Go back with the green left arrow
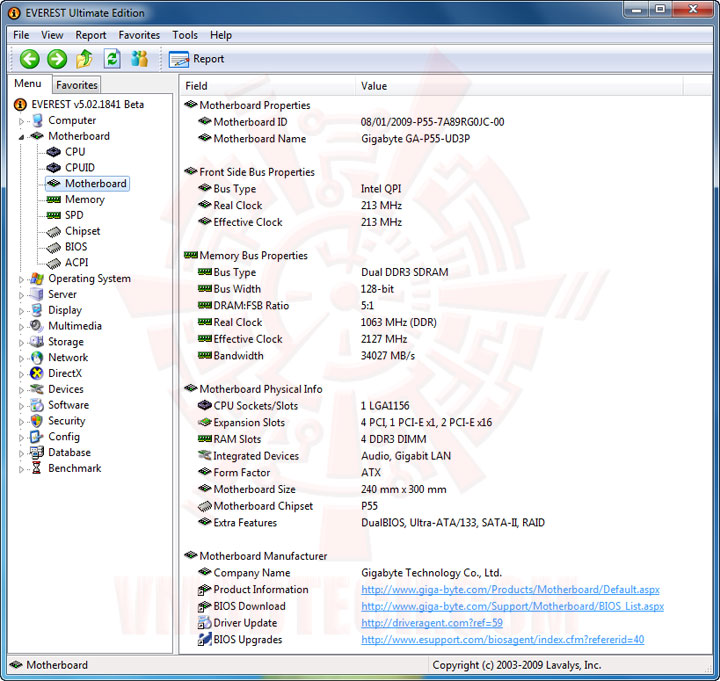 30,59
